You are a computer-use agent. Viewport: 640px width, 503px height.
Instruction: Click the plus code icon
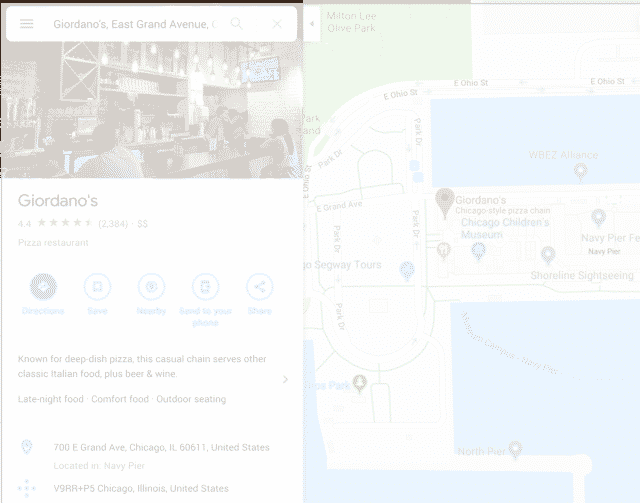pos(27,488)
